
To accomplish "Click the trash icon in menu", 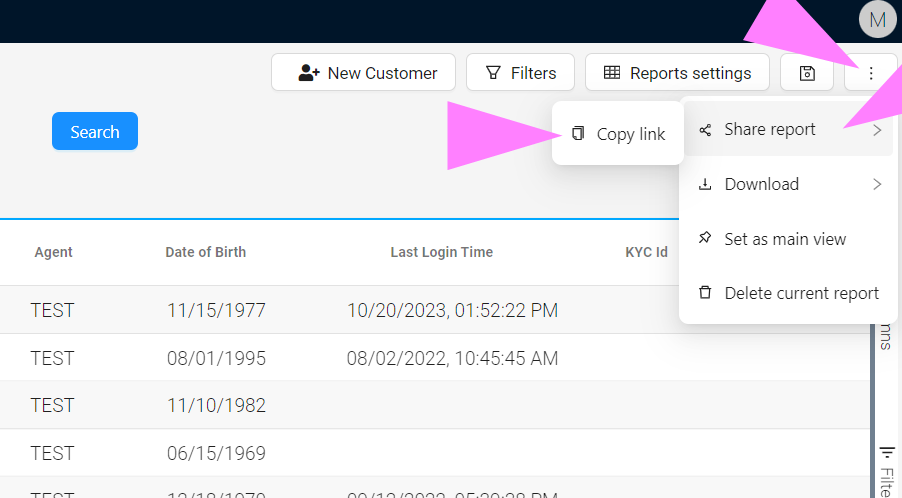I will click(705, 292).
